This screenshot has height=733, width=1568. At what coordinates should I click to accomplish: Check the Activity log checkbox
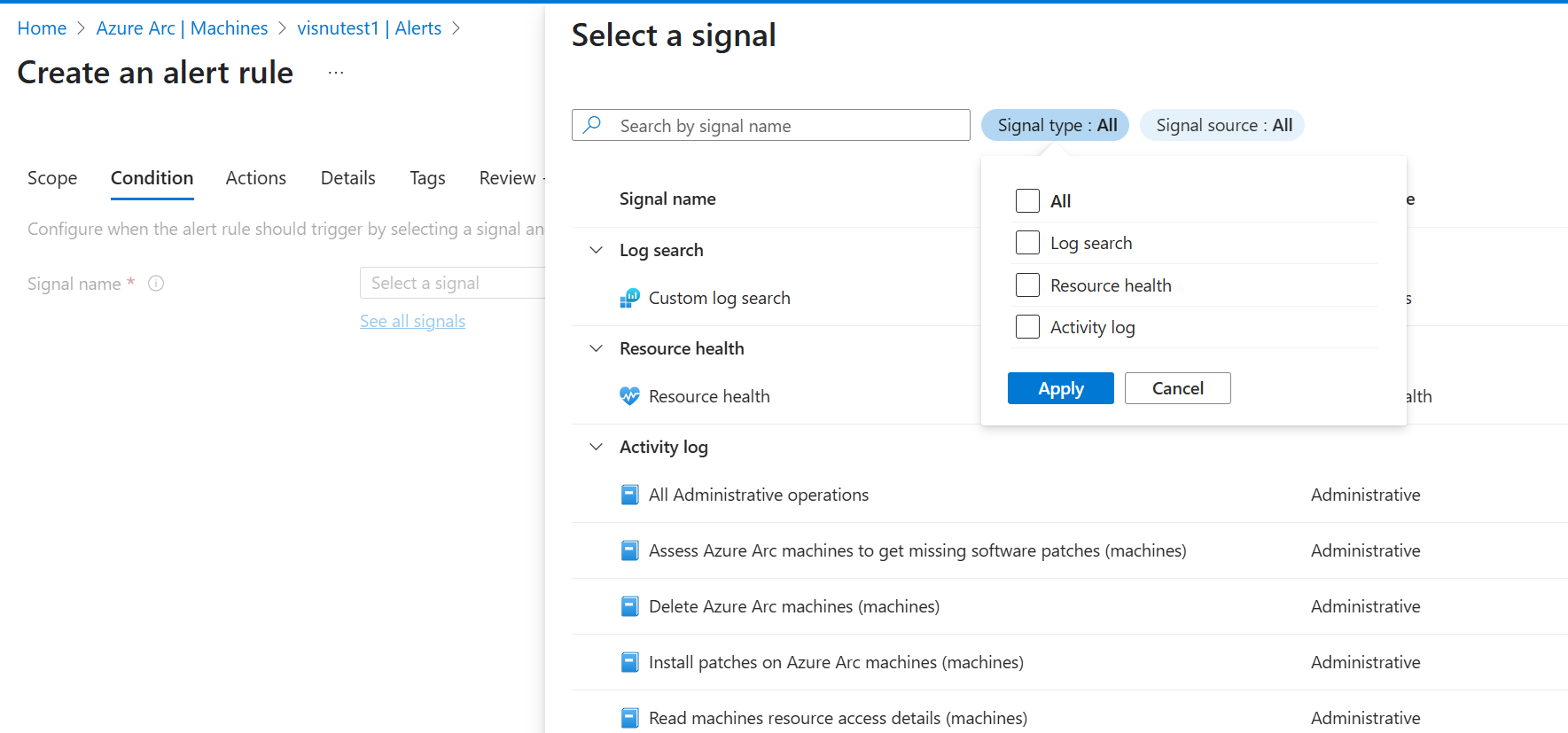1027,326
